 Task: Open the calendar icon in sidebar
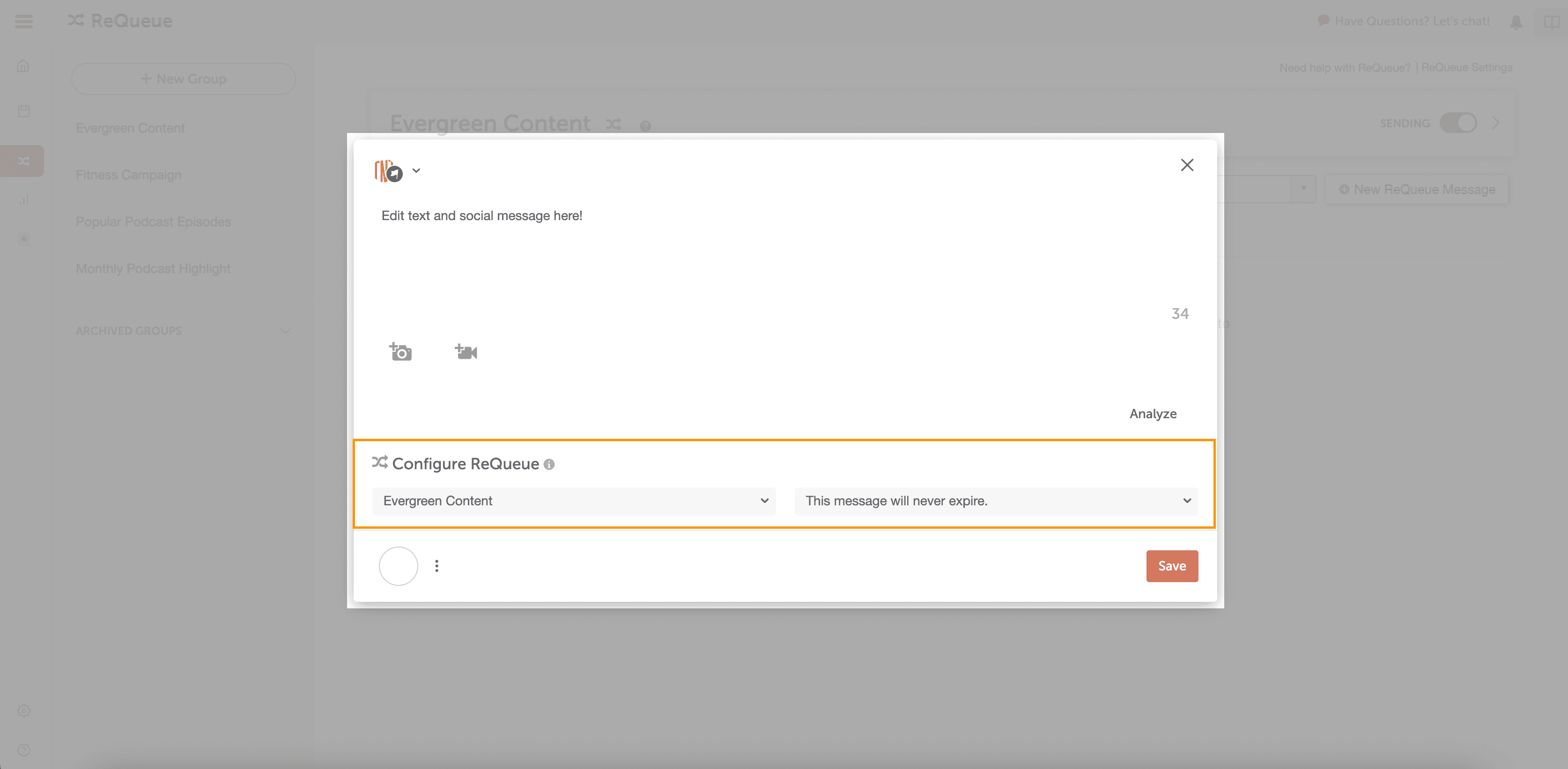(x=24, y=111)
